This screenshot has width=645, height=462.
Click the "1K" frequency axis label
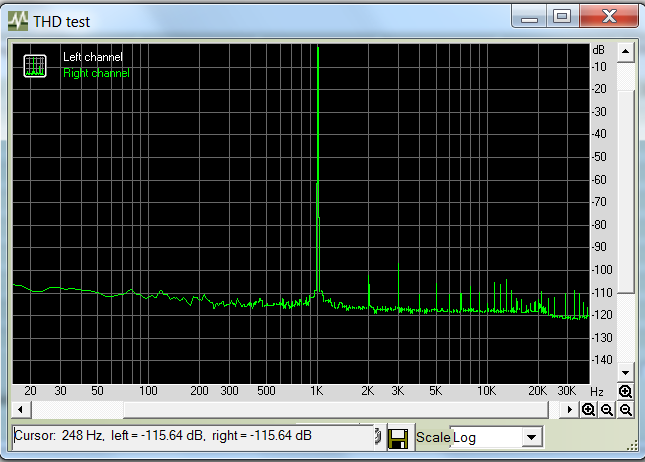coord(317,391)
